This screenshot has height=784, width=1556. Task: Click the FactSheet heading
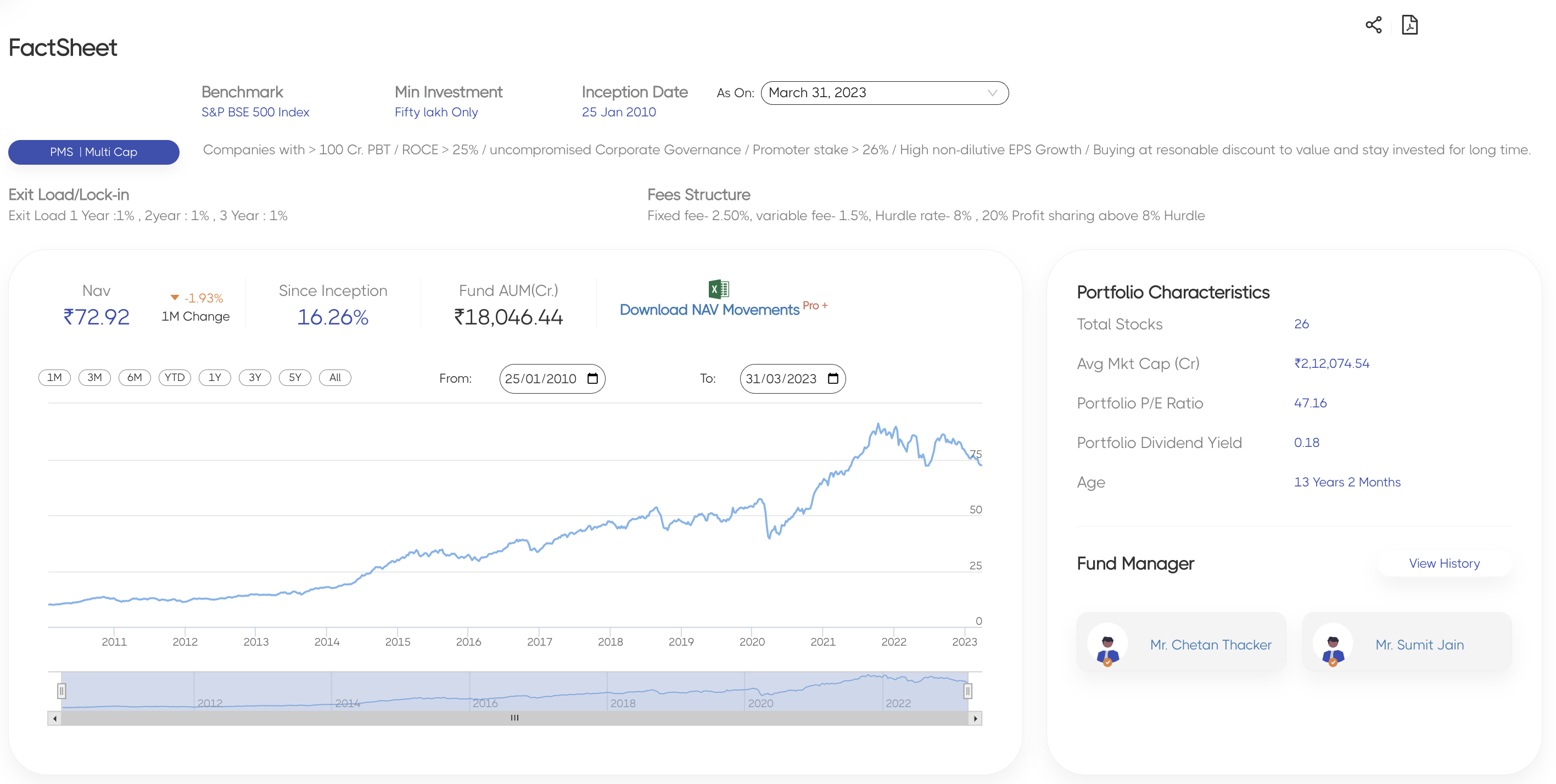coord(63,48)
